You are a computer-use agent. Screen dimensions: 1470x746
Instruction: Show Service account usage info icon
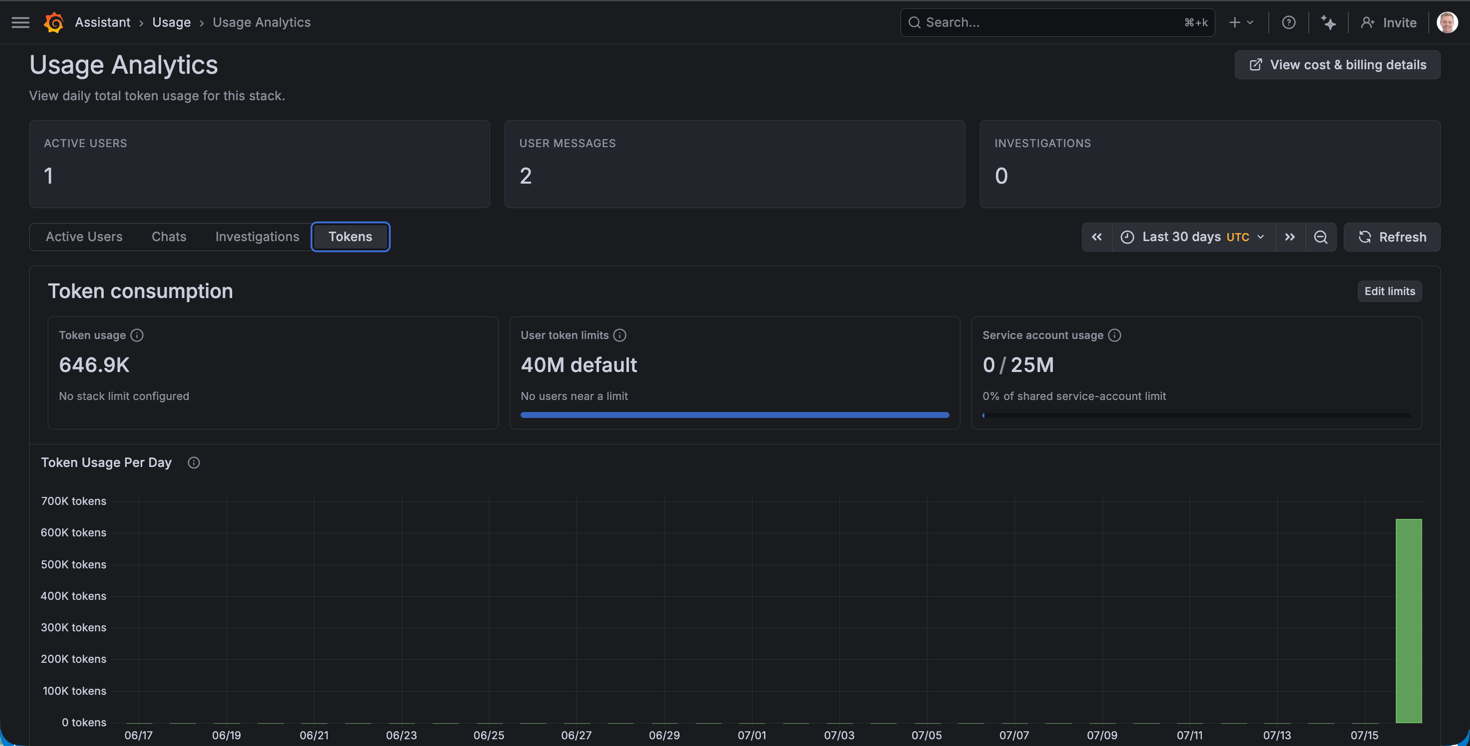point(1115,335)
